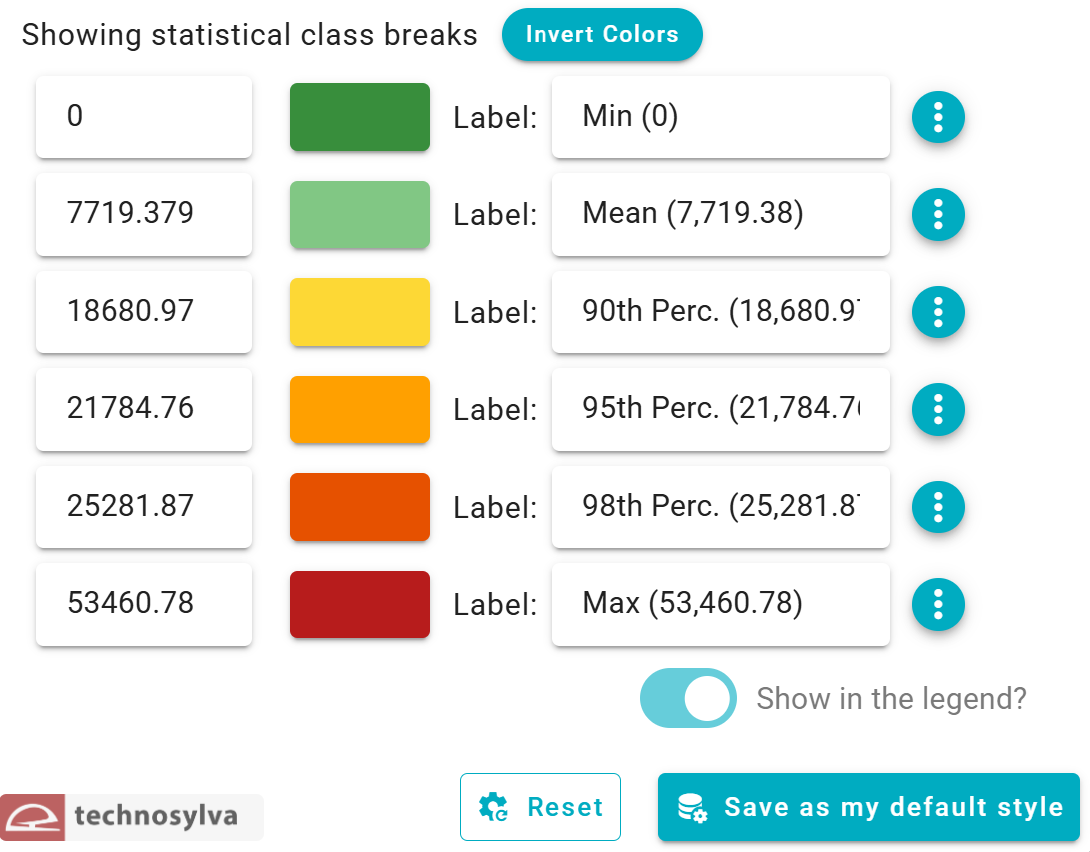Edit the Min (0) label field
1090x852 pixels.
(720, 117)
